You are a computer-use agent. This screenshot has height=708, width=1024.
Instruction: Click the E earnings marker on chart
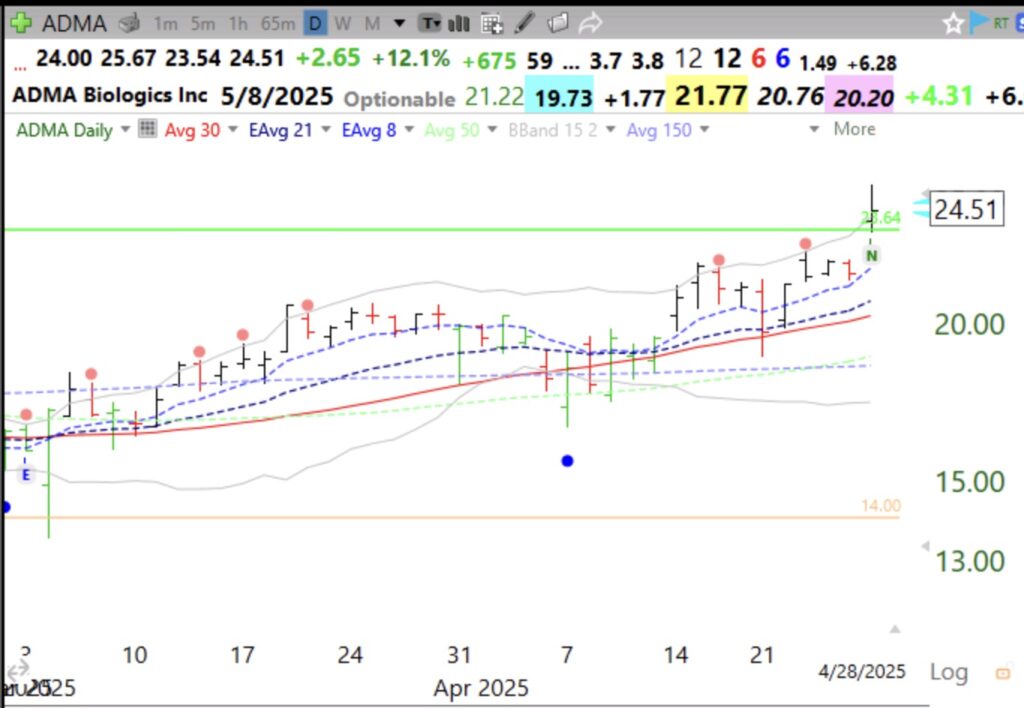pos(25,475)
